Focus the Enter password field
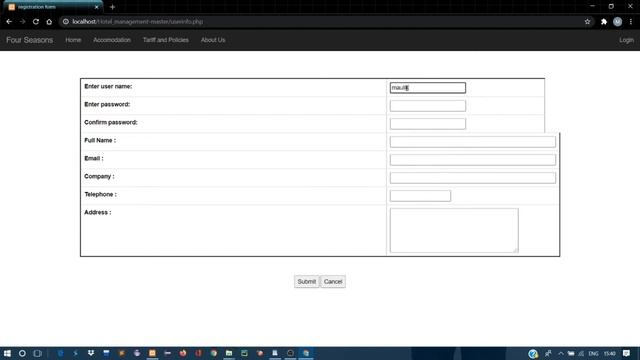This screenshot has height=360, width=640. click(x=428, y=106)
